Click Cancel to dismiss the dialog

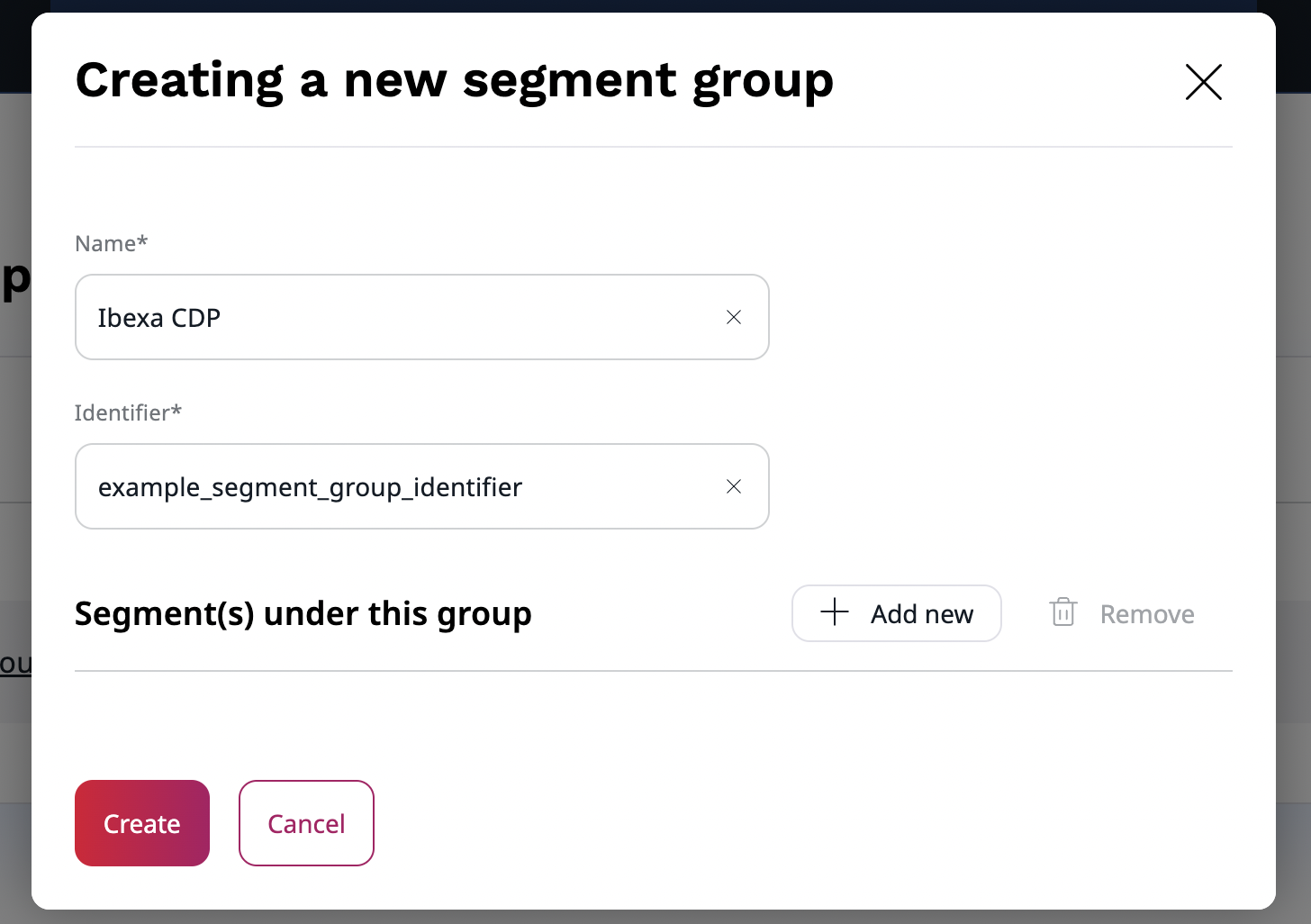coord(306,823)
